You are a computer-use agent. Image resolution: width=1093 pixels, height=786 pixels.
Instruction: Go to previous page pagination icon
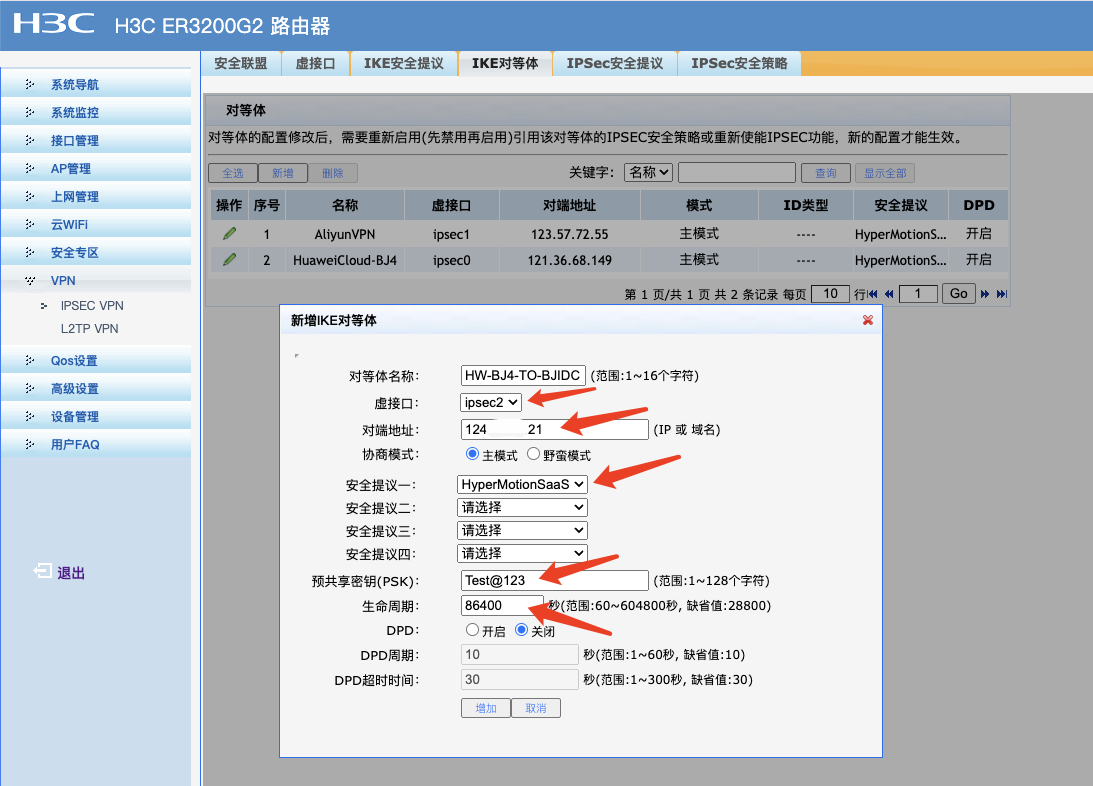click(889, 294)
